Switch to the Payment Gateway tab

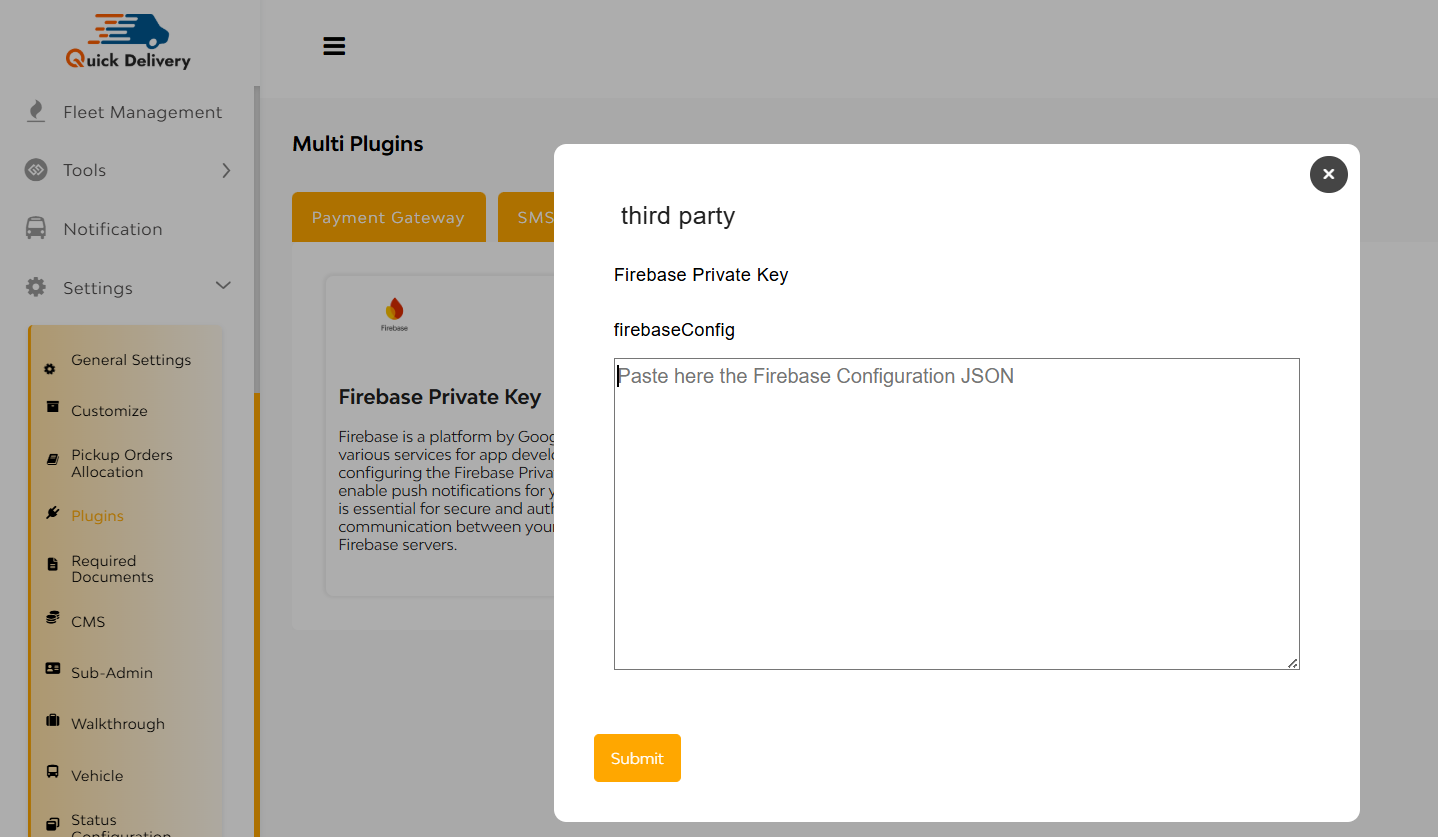(x=388, y=217)
